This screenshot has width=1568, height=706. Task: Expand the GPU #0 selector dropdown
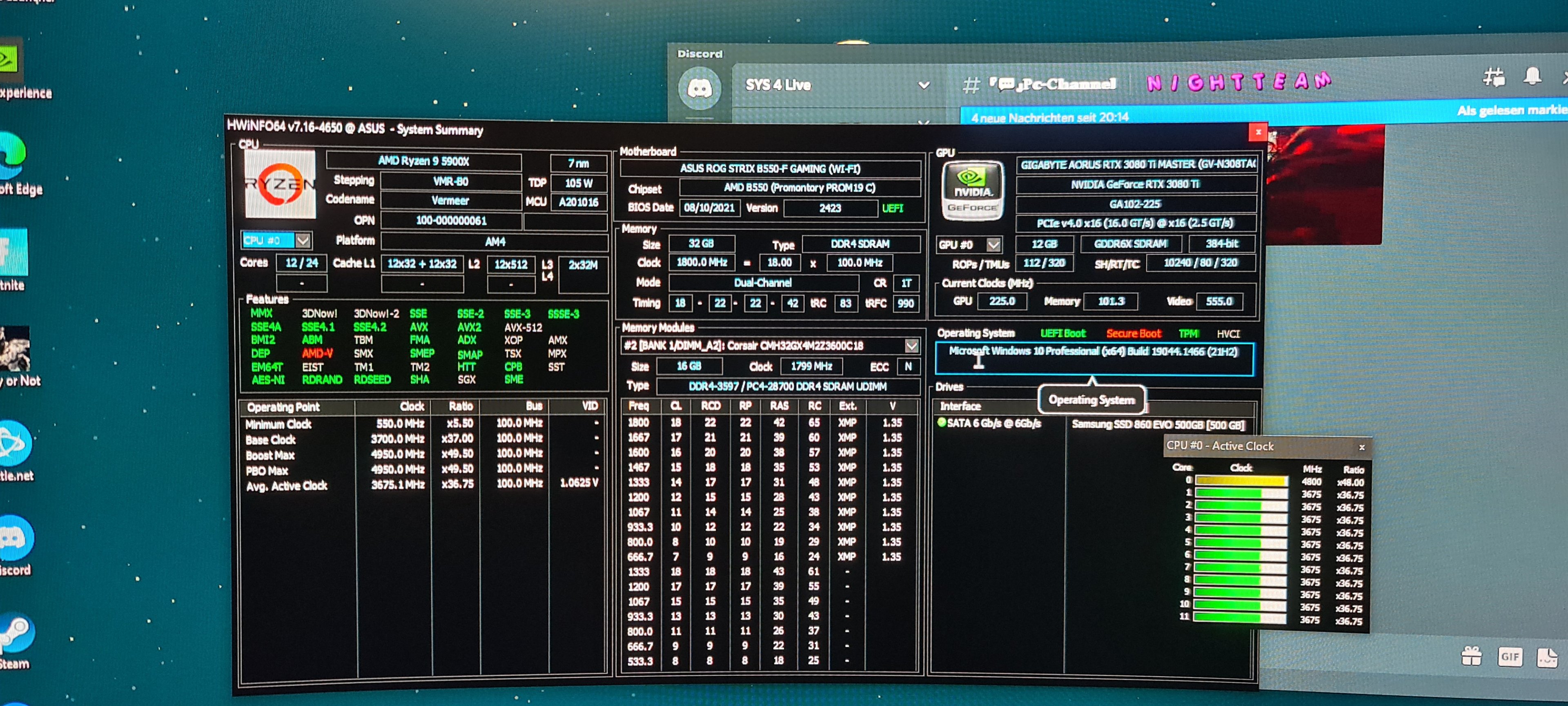point(993,245)
